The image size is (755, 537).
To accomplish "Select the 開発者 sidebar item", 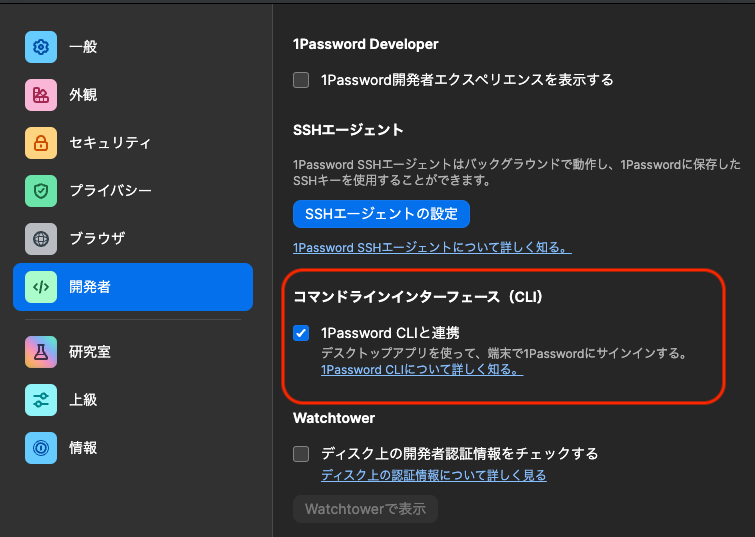I will 133,287.
